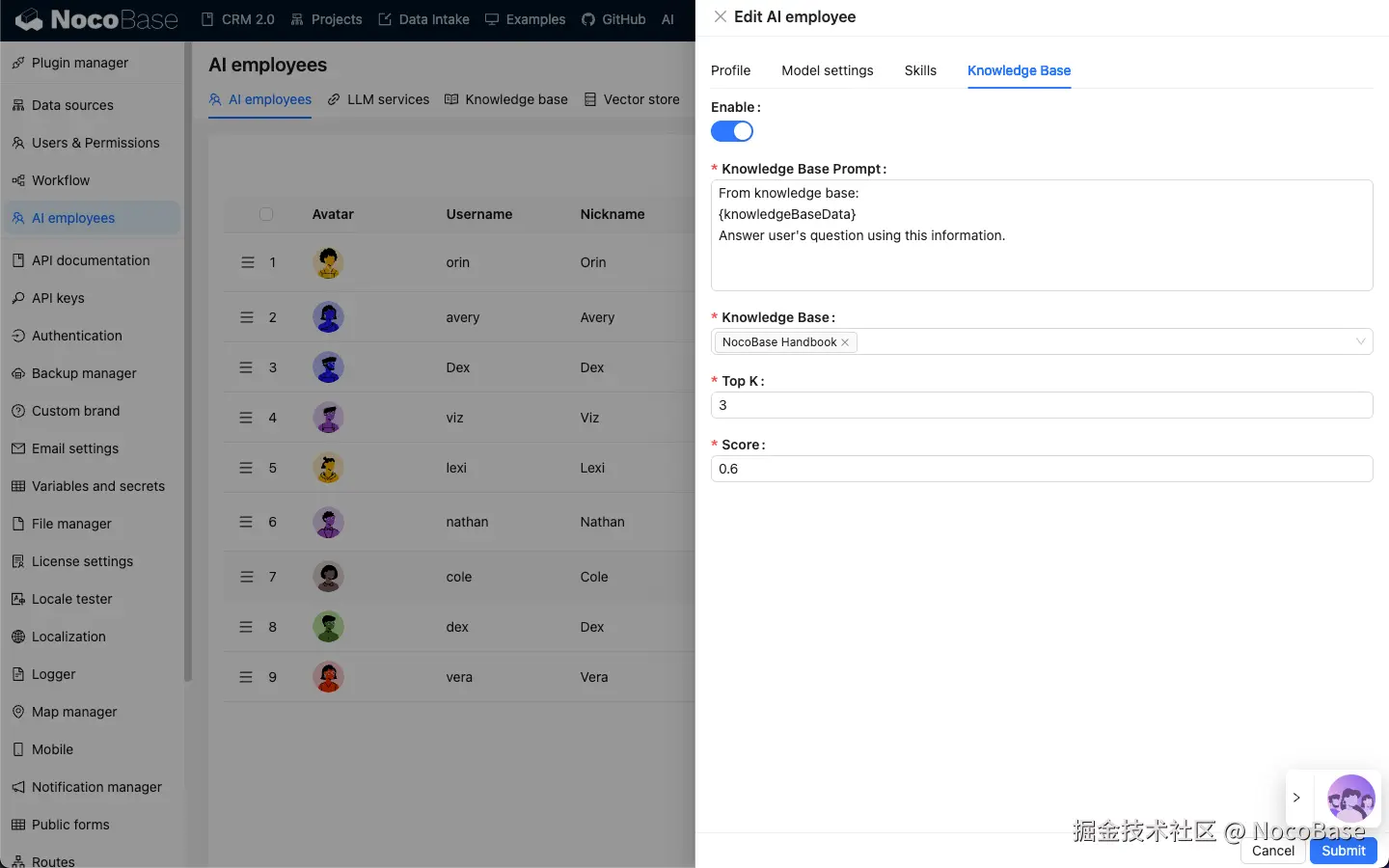The image size is (1389, 868).
Task: Click avery's blue avatar icon
Action: point(329,317)
